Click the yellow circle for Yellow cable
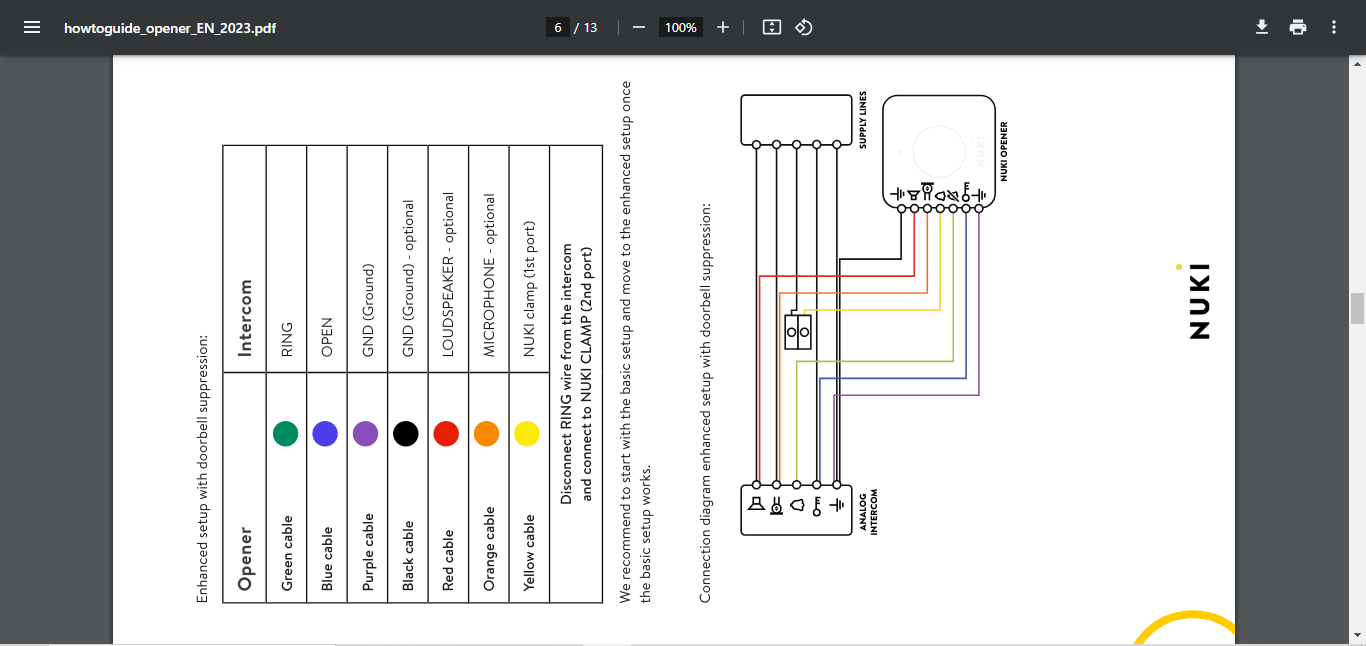The image size is (1366, 646). coord(526,433)
